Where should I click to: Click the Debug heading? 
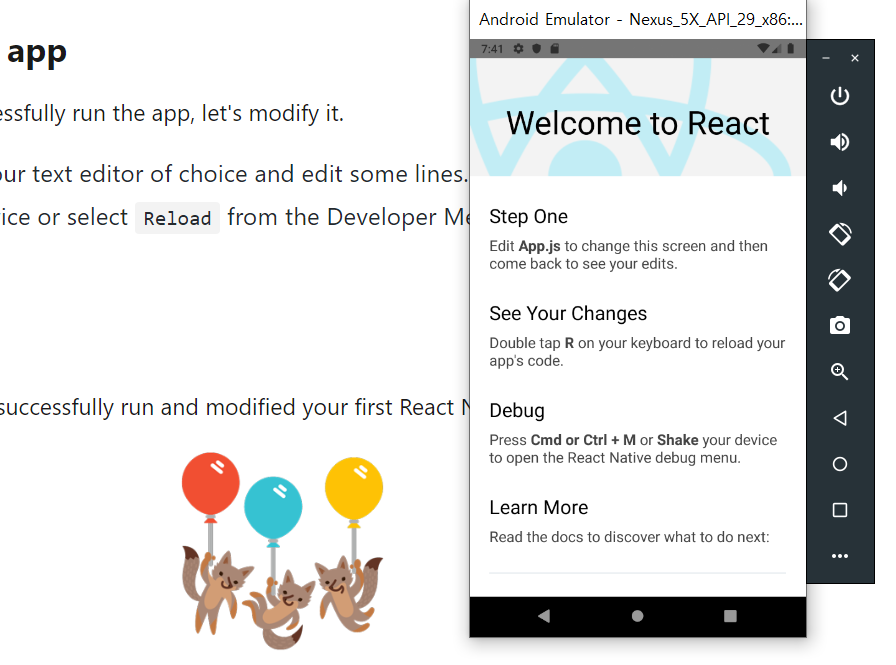pos(517,411)
